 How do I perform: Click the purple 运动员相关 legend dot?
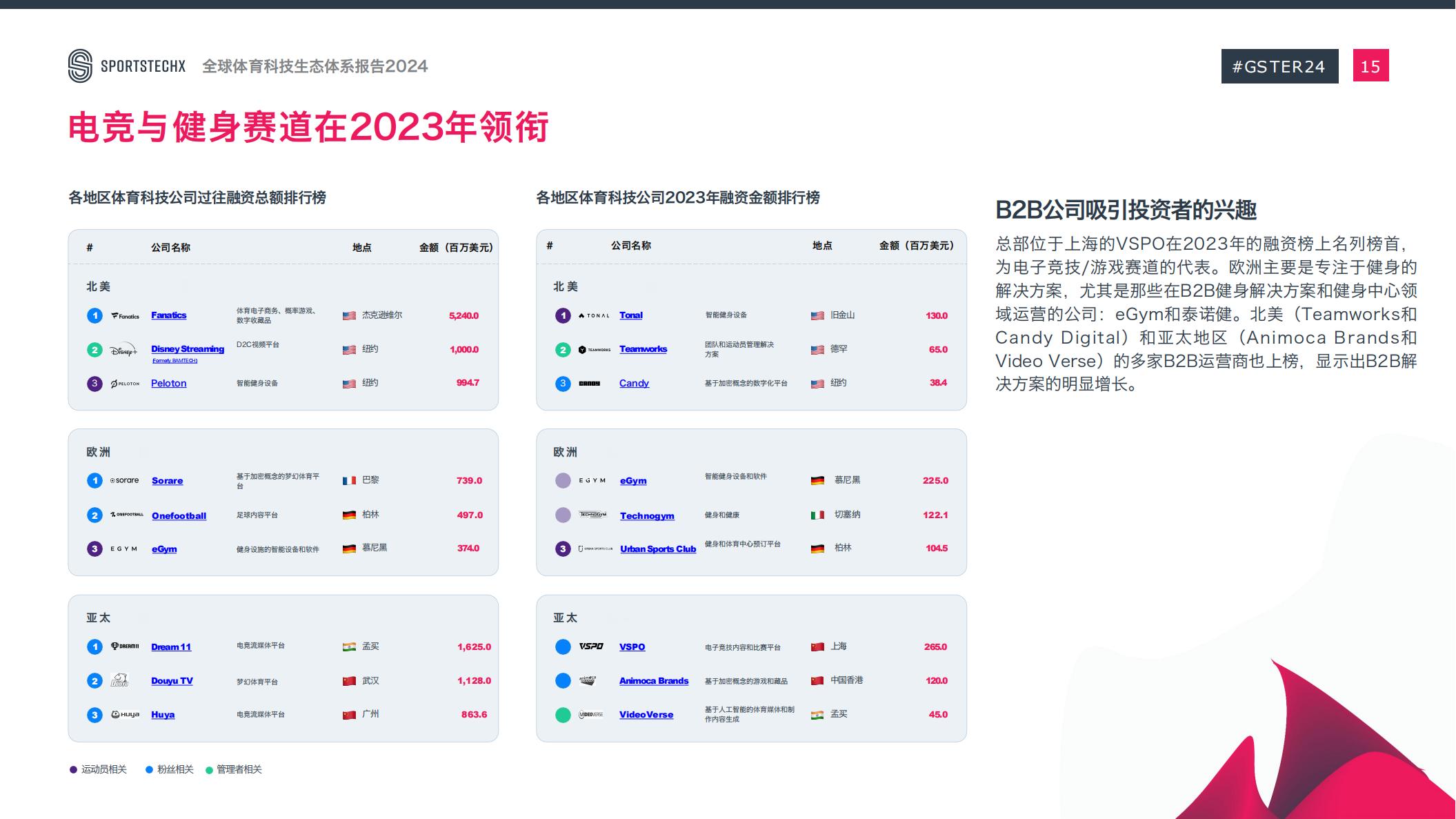tap(73, 769)
